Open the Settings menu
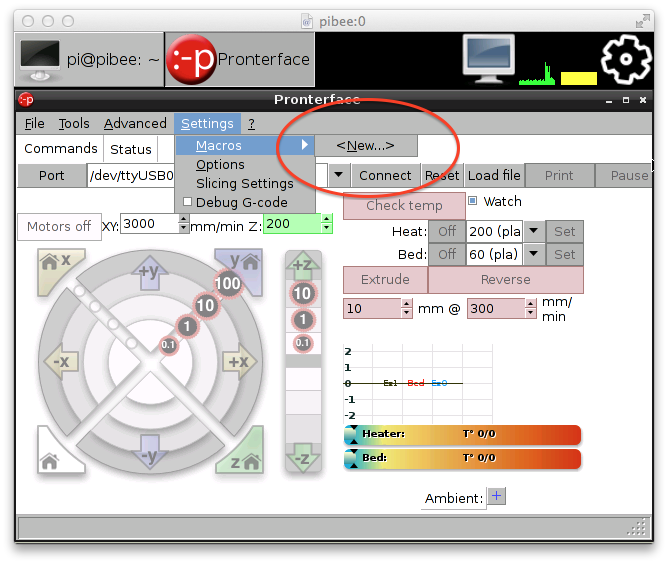The height and width of the screenshot is (564, 668). (207, 124)
